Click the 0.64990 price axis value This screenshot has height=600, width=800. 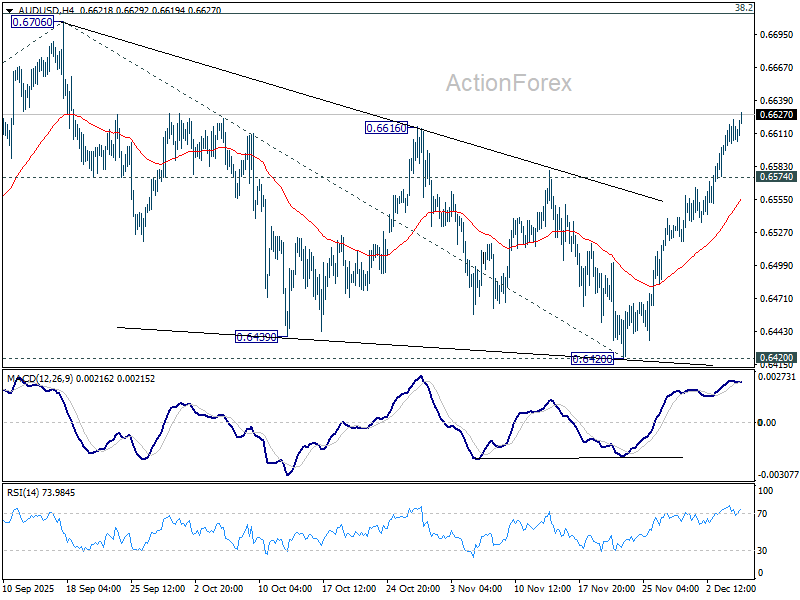[777, 266]
